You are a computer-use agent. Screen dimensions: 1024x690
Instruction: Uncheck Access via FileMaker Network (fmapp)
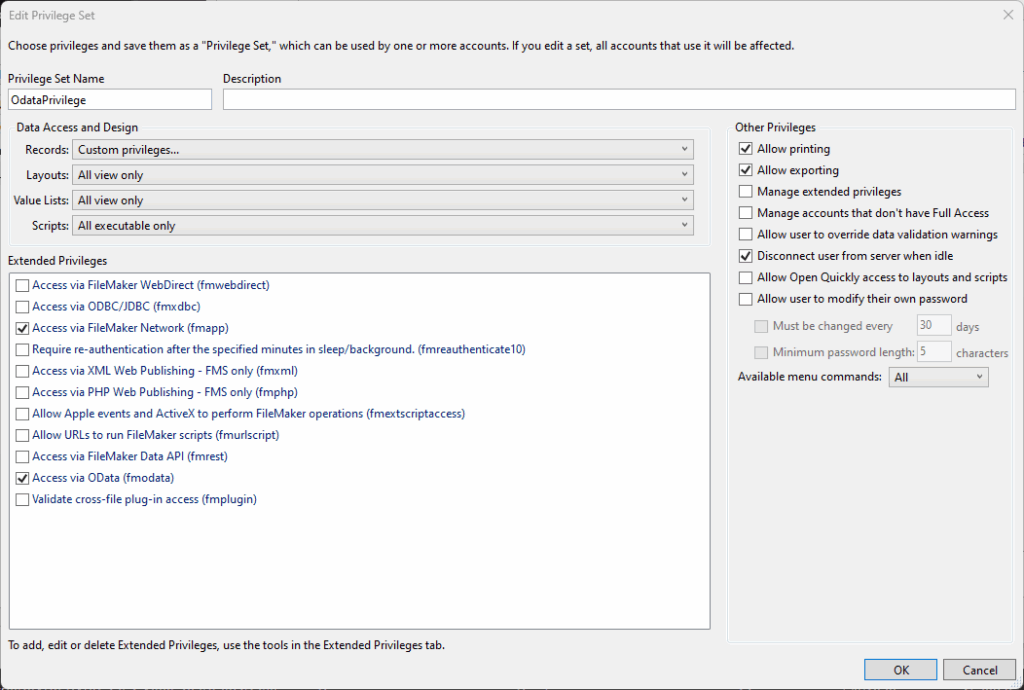[x=23, y=328]
